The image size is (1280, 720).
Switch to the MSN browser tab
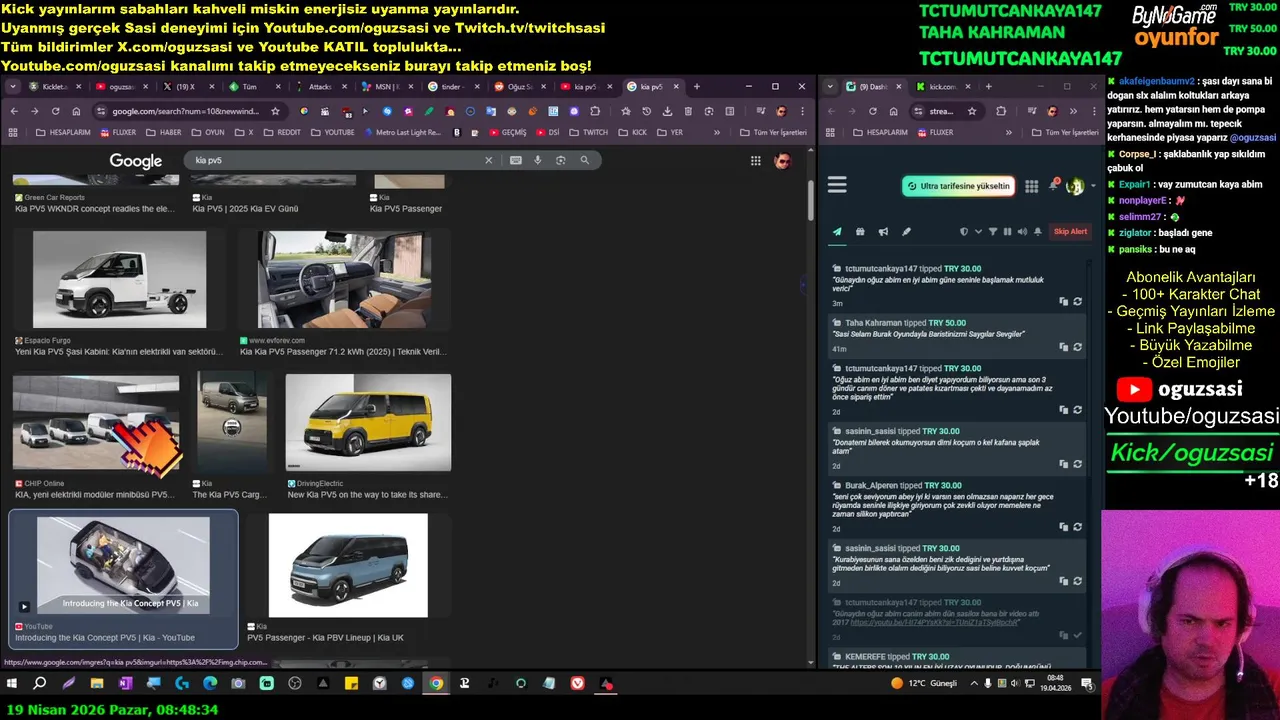pyautogui.click(x=388, y=87)
